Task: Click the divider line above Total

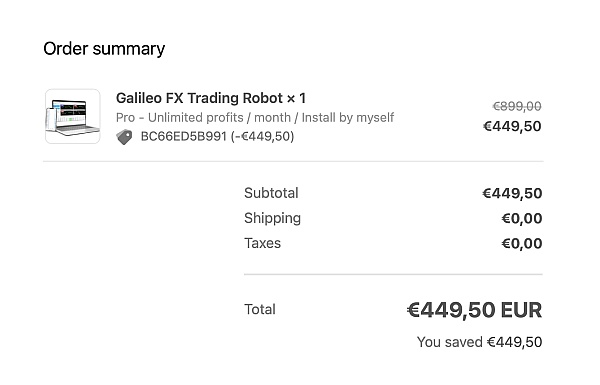Action: pyautogui.click(x=393, y=274)
